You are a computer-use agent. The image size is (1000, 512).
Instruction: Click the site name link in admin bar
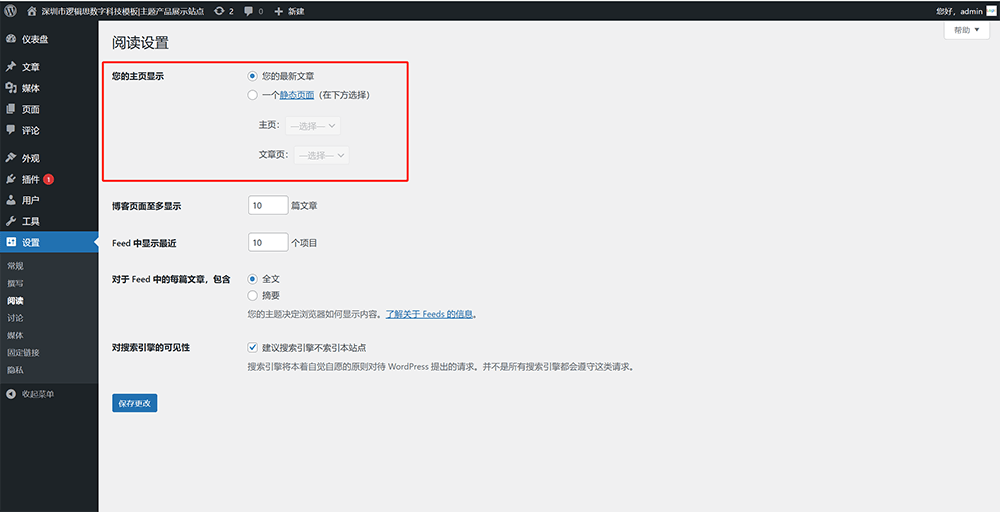click(123, 11)
